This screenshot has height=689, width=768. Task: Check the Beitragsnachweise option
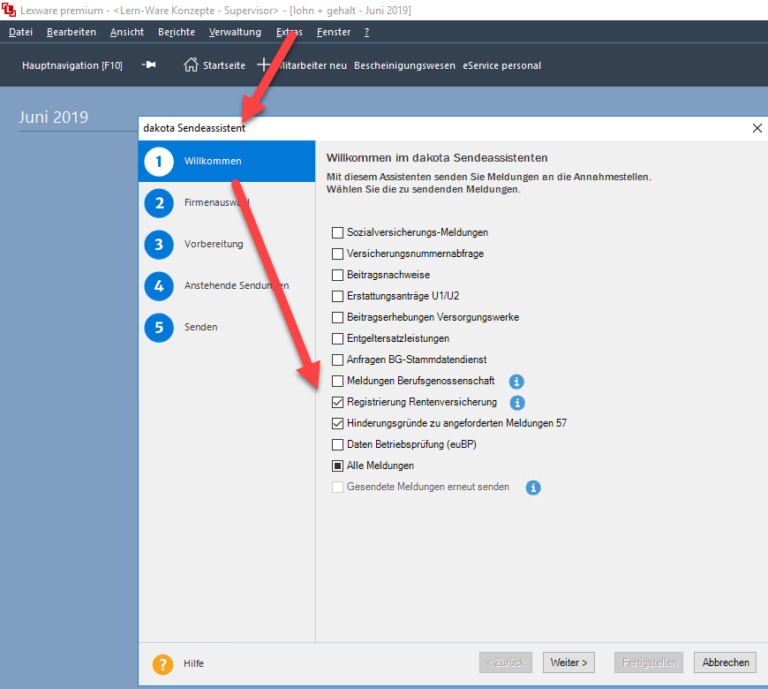pos(337,275)
